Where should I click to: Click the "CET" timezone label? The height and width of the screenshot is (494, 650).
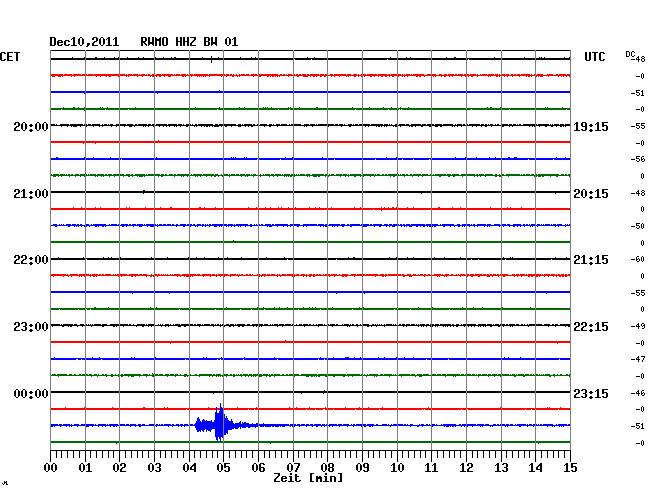click(10, 57)
